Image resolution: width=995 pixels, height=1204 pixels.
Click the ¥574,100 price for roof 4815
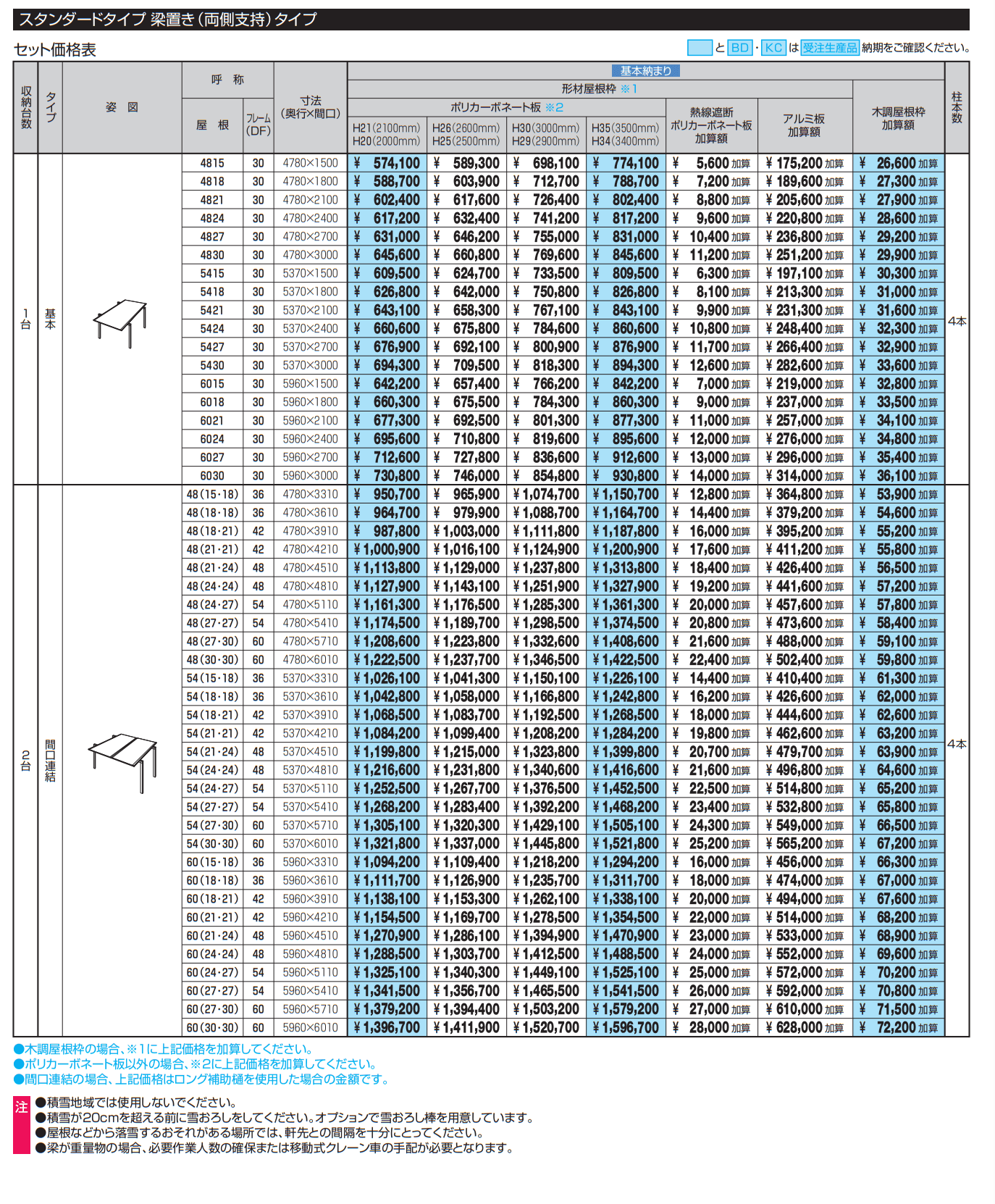point(387,164)
